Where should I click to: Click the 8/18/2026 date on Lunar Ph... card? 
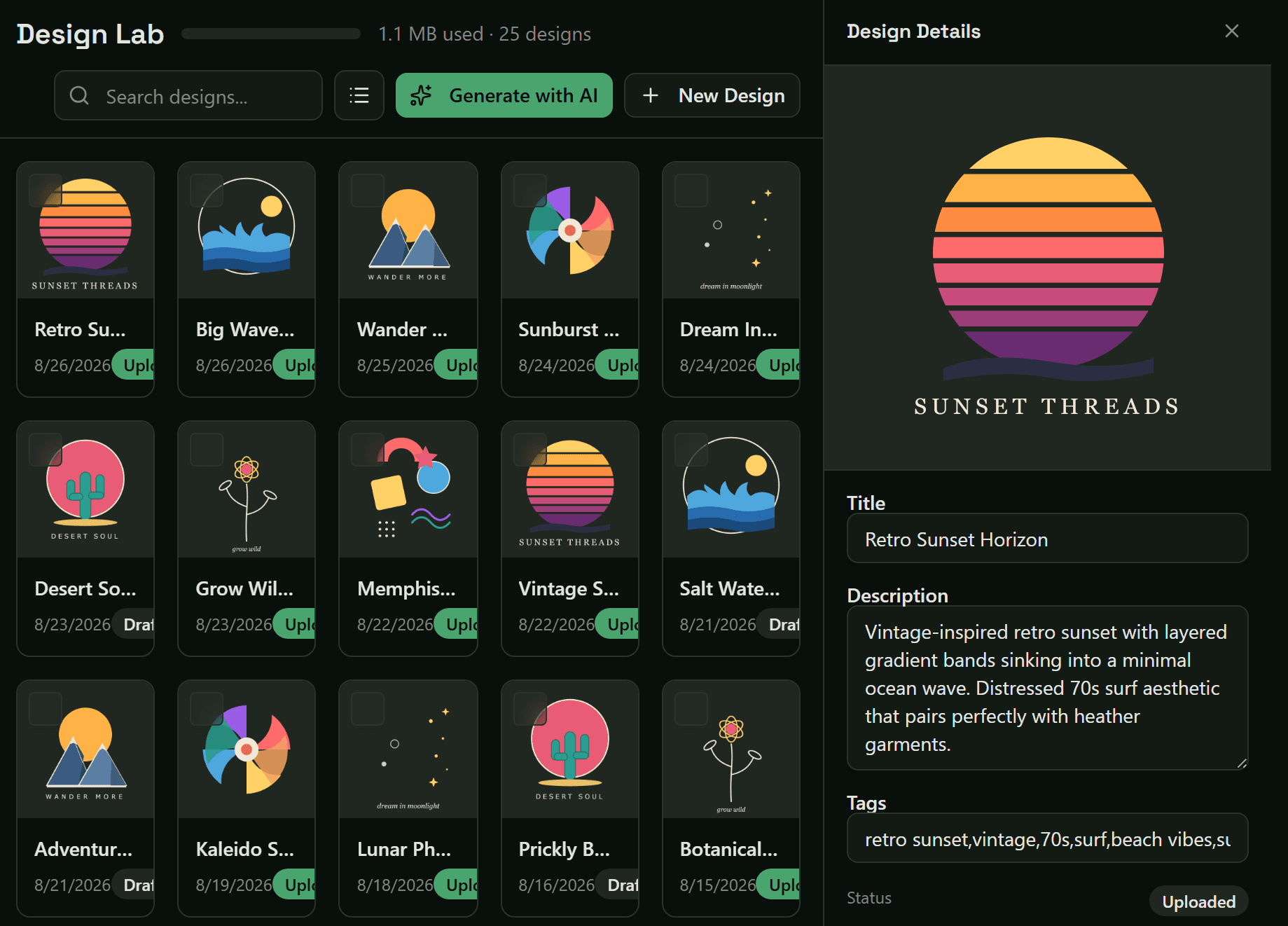[x=395, y=885]
